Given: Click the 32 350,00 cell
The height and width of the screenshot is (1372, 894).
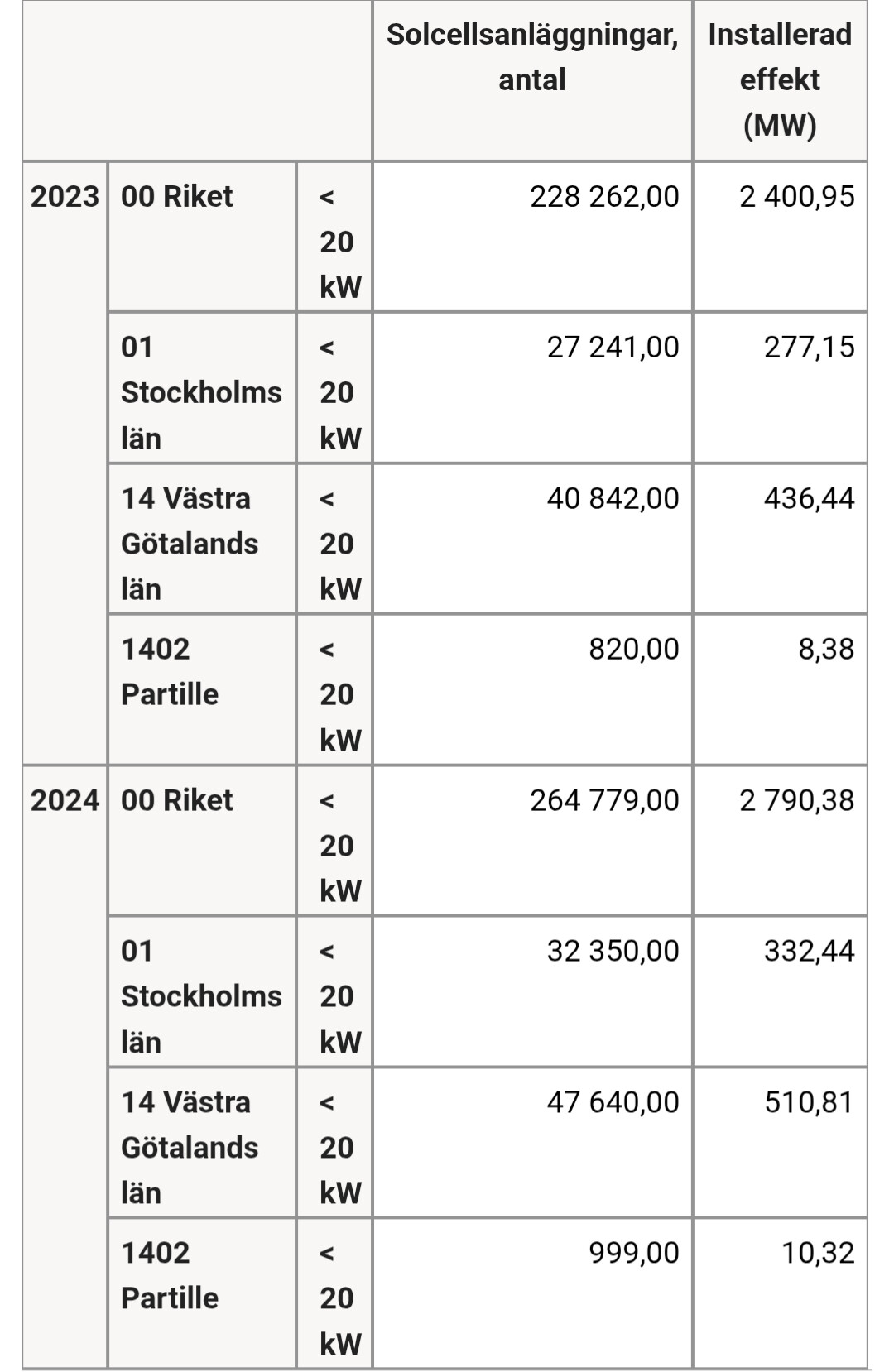Looking at the screenshot, I should 613,951.
